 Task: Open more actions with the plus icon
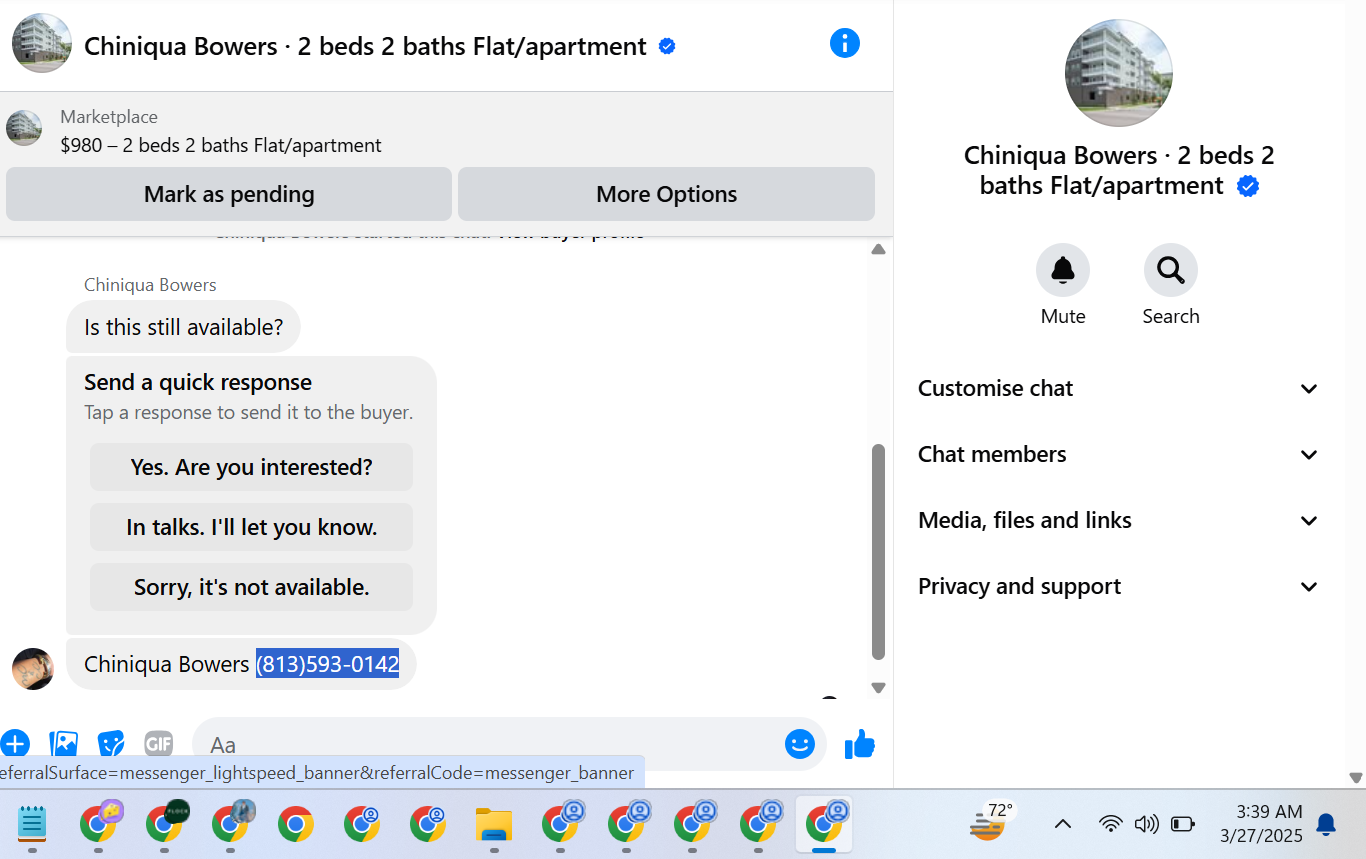coord(14,744)
